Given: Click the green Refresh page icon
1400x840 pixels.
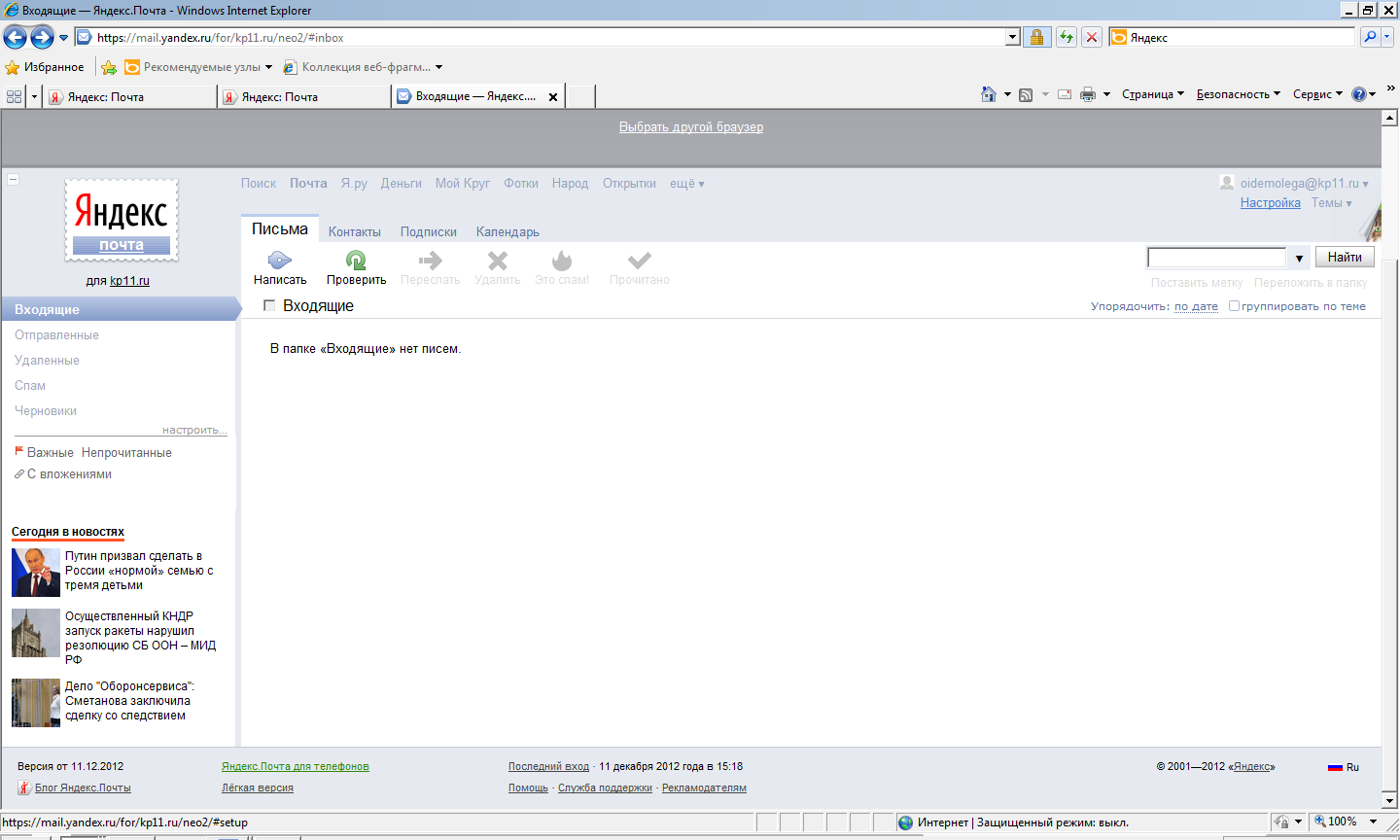Looking at the screenshot, I should pyautogui.click(x=1067, y=37).
